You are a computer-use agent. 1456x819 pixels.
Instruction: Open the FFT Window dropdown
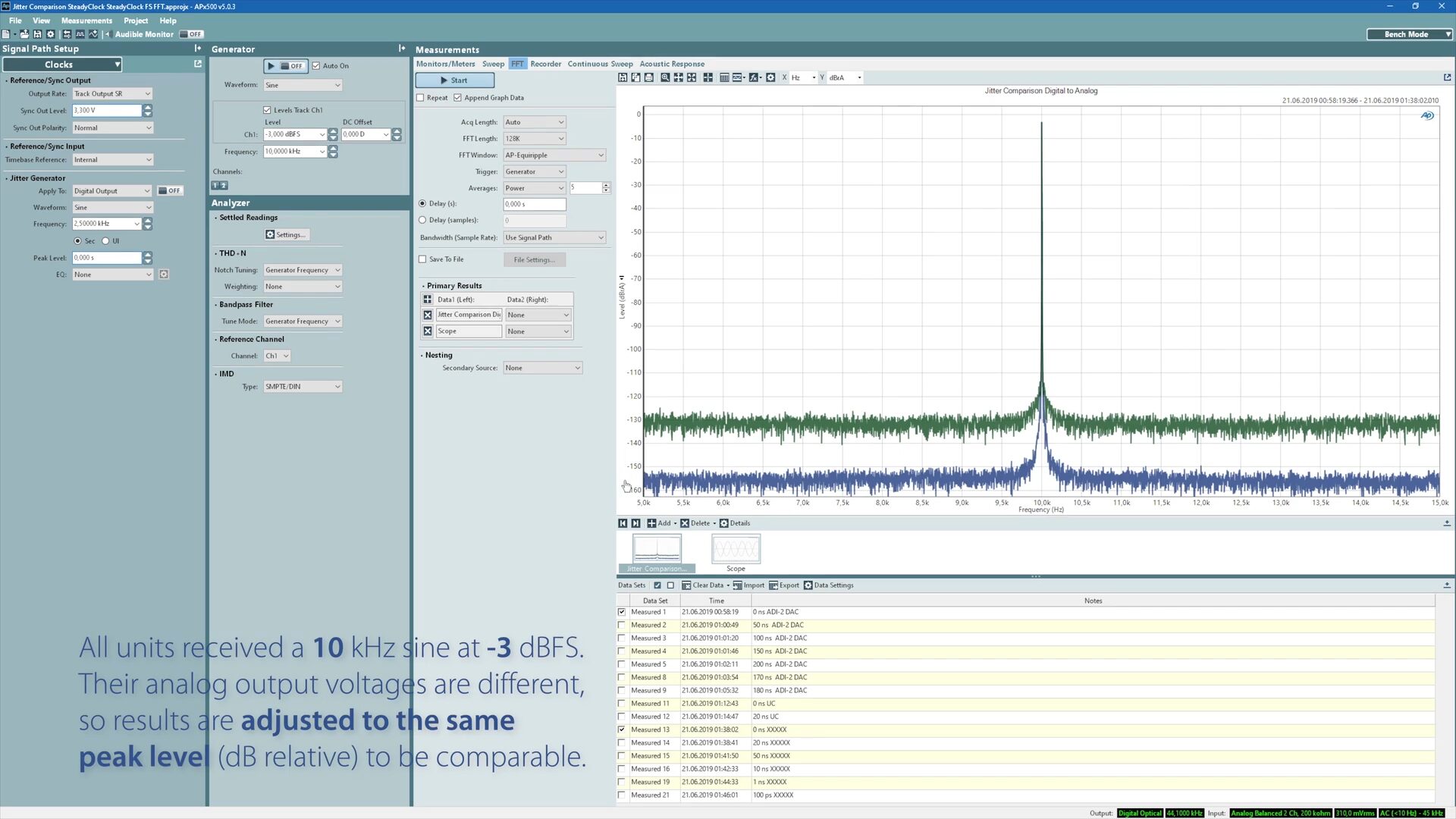click(x=554, y=155)
